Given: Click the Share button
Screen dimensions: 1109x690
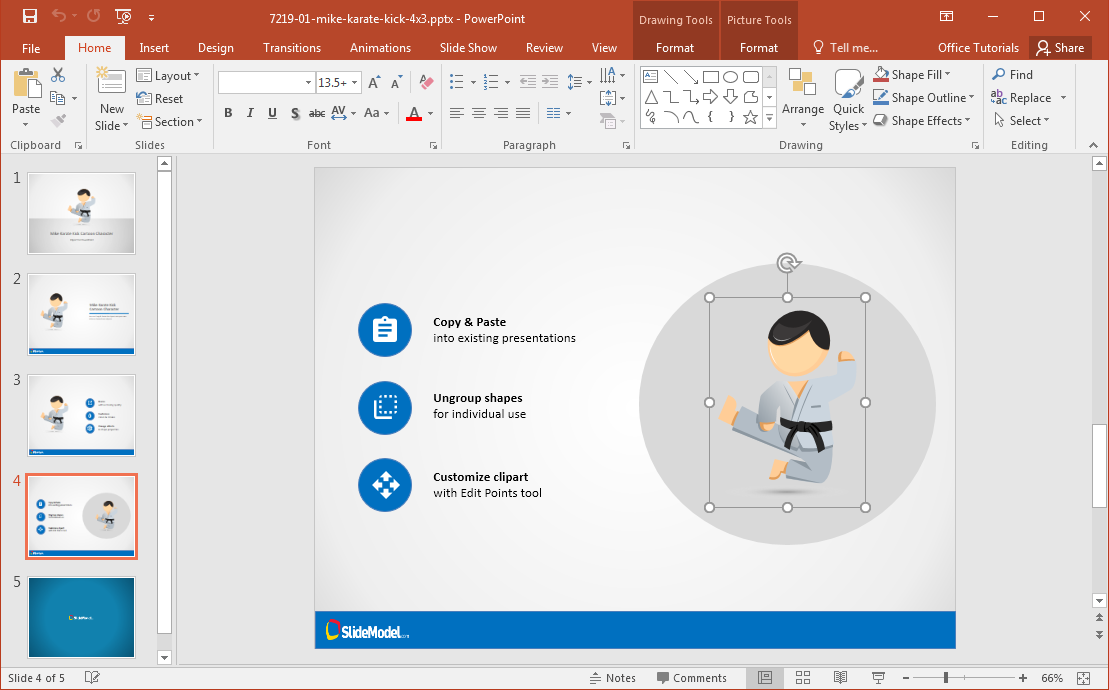Looking at the screenshot, I should (x=1060, y=48).
